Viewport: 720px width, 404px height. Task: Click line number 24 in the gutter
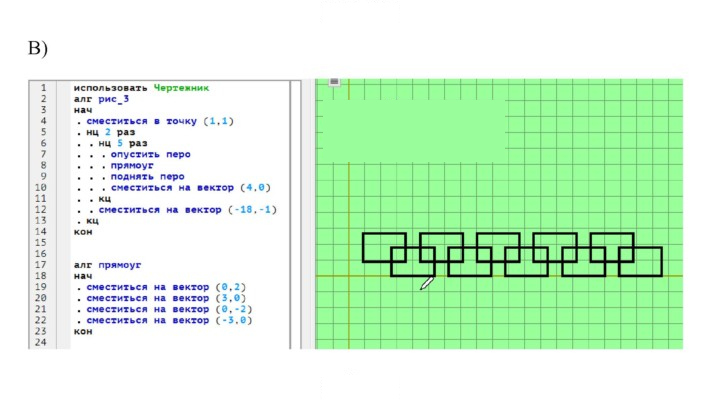(x=40, y=342)
